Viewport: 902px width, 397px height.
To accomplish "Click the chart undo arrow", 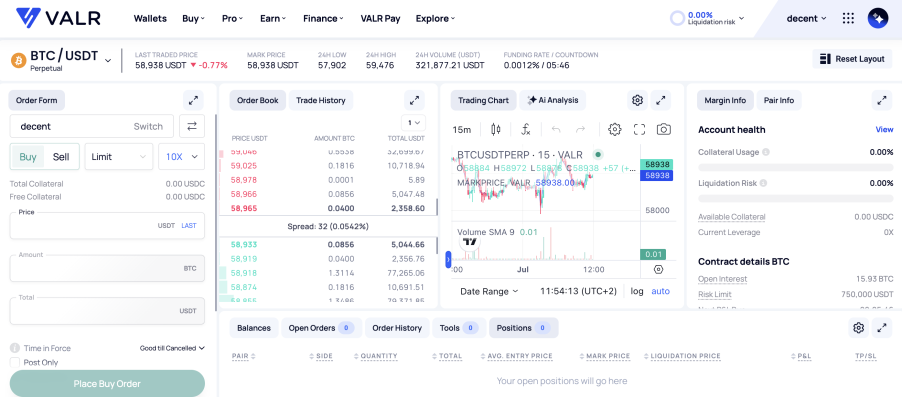I will point(556,129).
